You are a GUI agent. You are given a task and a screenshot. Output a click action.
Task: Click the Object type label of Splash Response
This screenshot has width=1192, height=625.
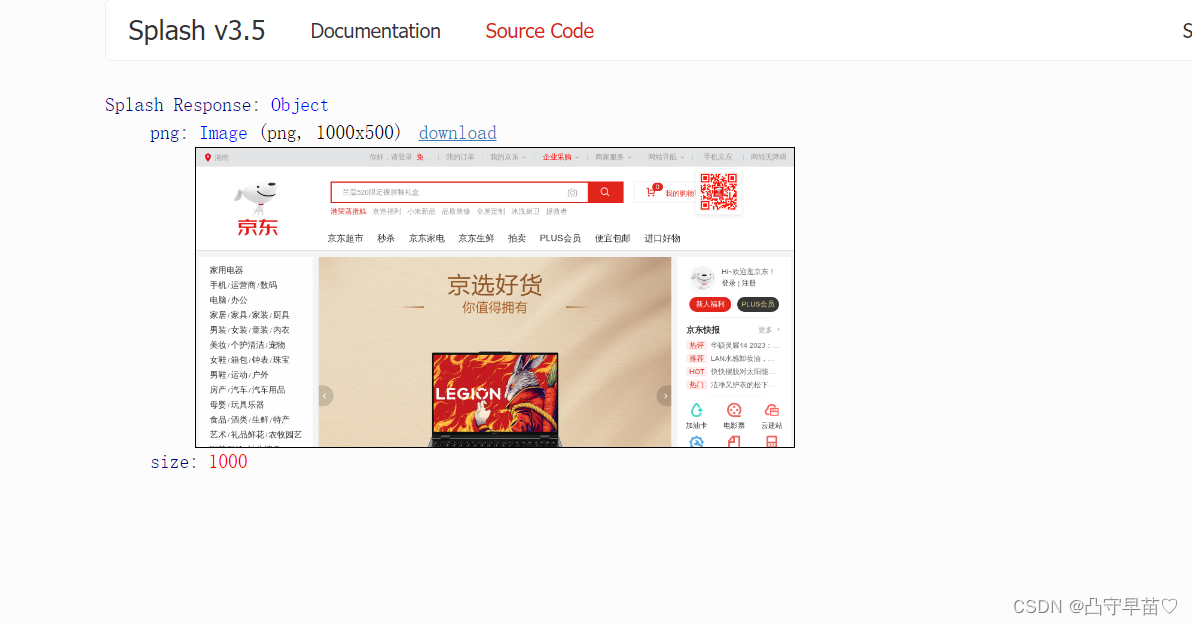pos(300,105)
